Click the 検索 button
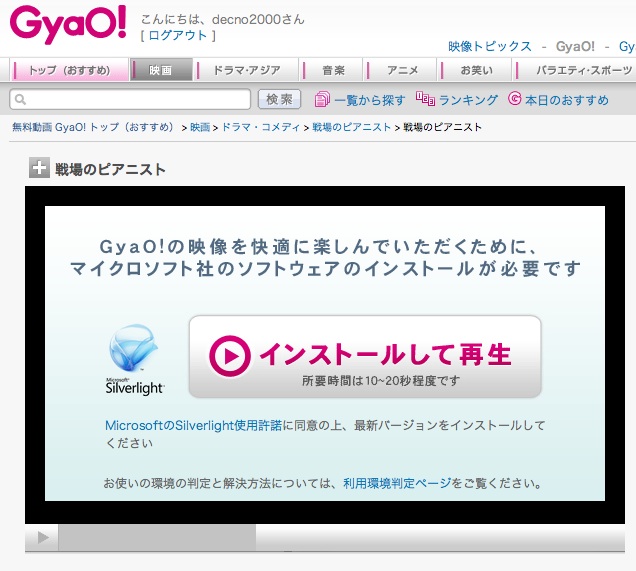This screenshot has height=571, width=636. click(x=279, y=99)
